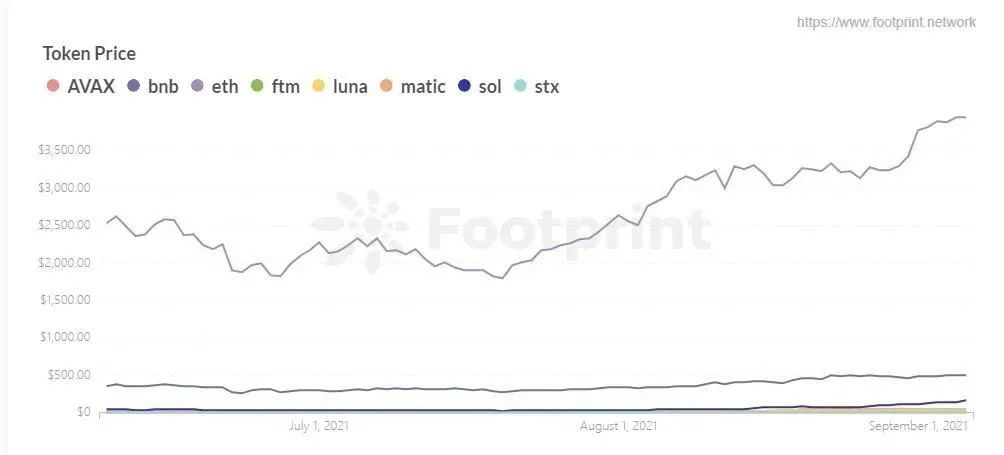Click the orange matic legend dot
Viewport: 1004px width, 455px height.
(386, 86)
